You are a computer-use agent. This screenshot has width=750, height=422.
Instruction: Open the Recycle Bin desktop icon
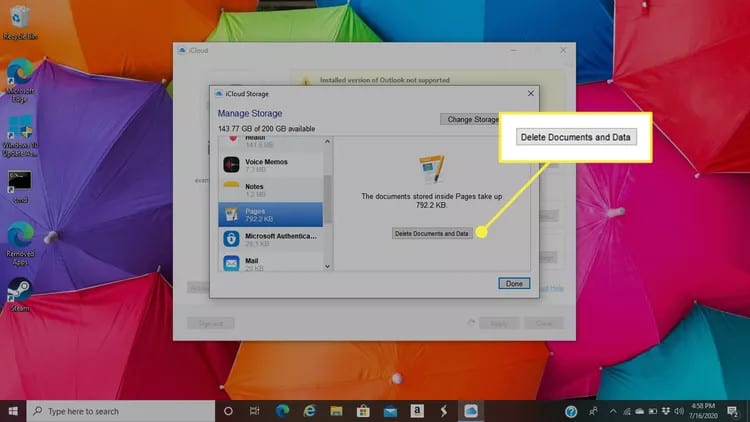[x=19, y=22]
